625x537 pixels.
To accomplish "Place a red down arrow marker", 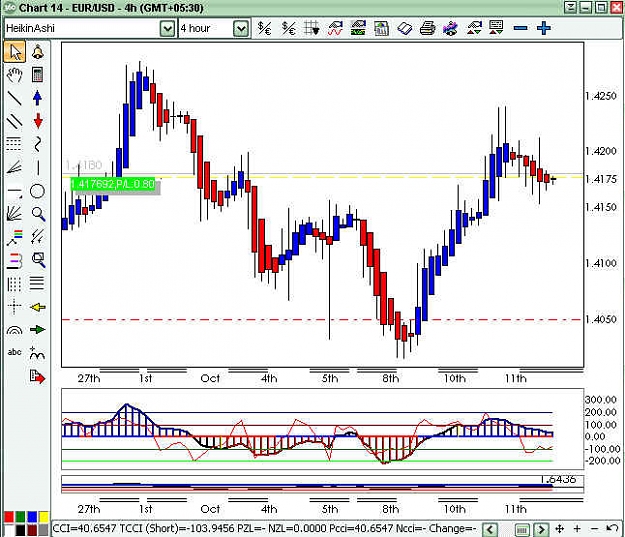I will (x=37, y=121).
